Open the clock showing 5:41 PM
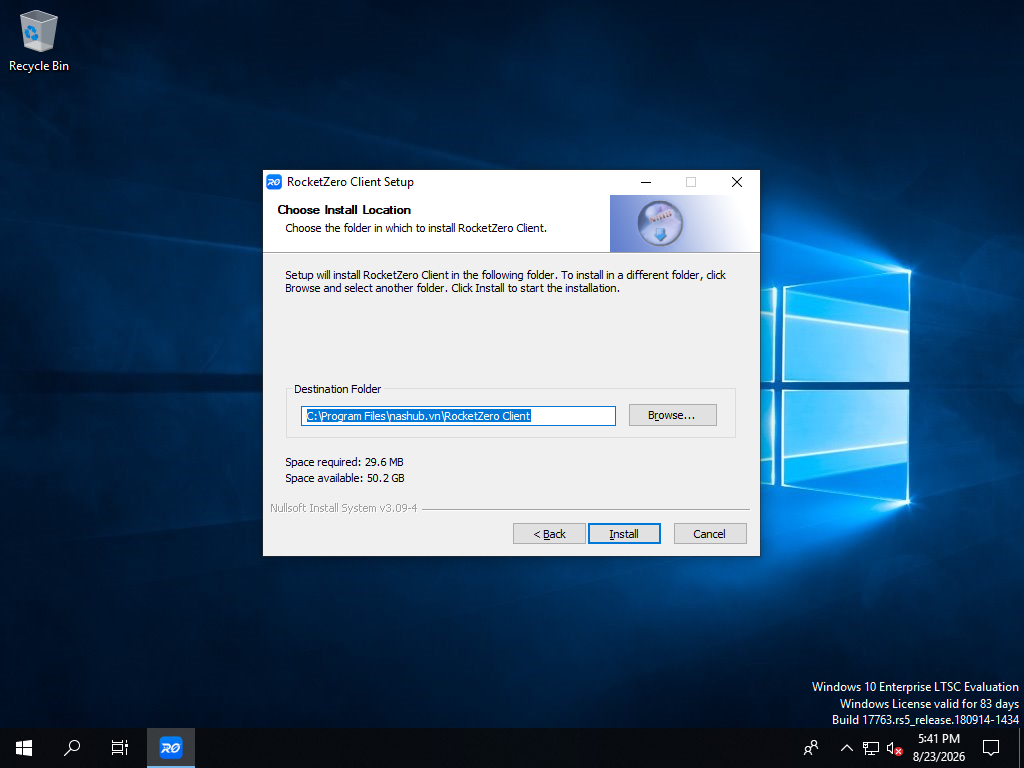1024x768 pixels. pos(938,748)
